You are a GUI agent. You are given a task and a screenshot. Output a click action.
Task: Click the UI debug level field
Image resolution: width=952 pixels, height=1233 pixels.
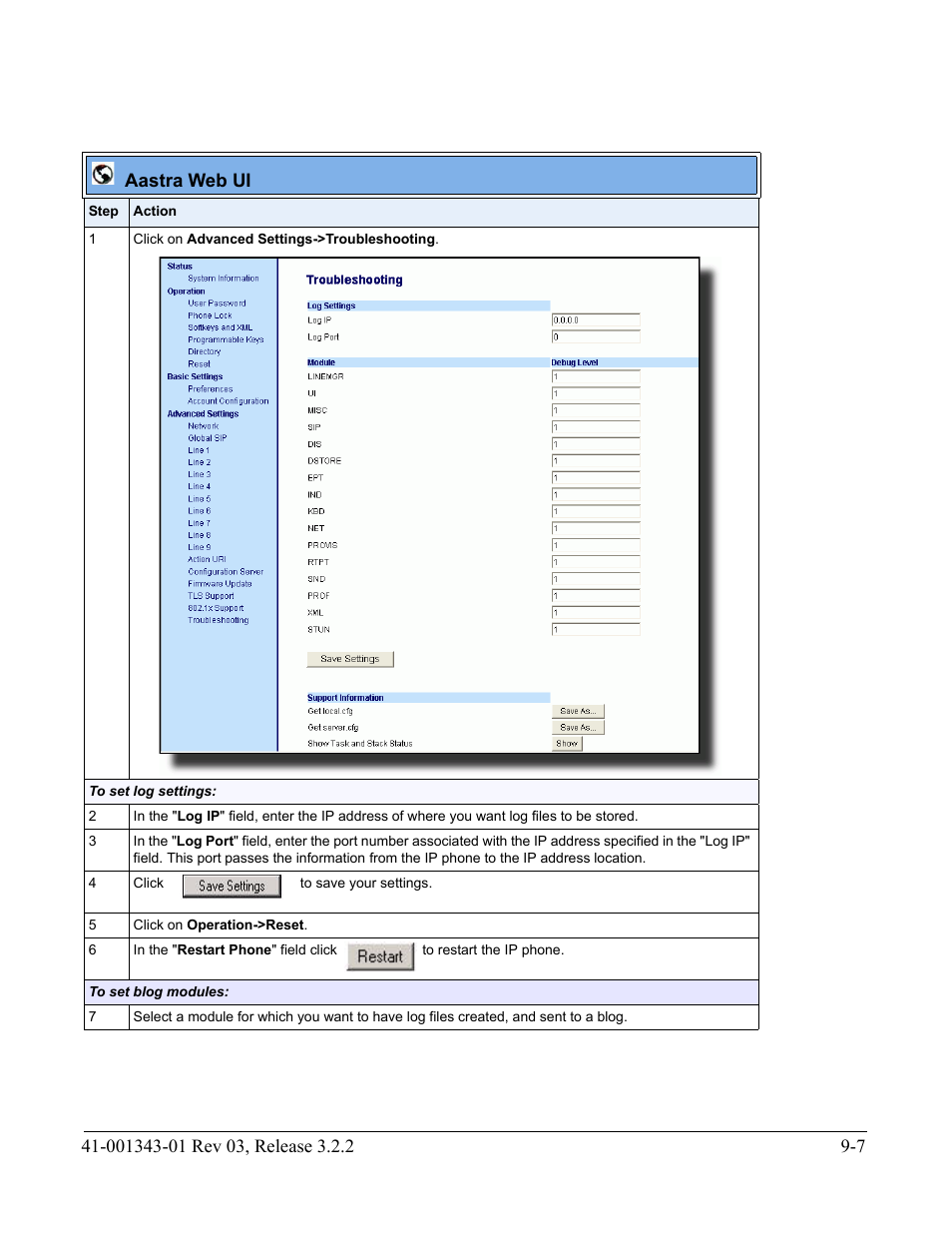[596, 393]
